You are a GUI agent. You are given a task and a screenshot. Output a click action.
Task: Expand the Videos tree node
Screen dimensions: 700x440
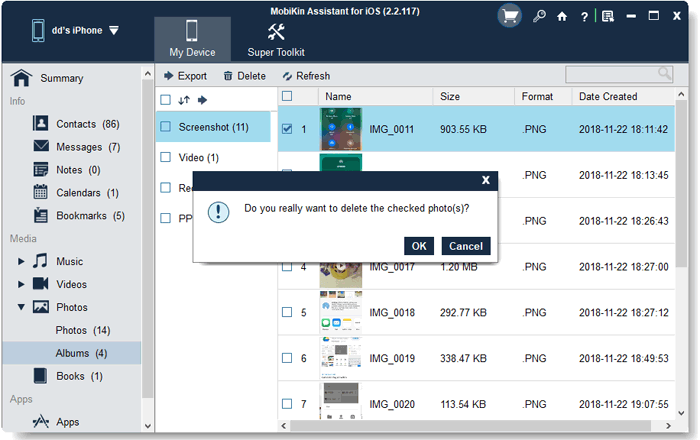tap(21, 284)
